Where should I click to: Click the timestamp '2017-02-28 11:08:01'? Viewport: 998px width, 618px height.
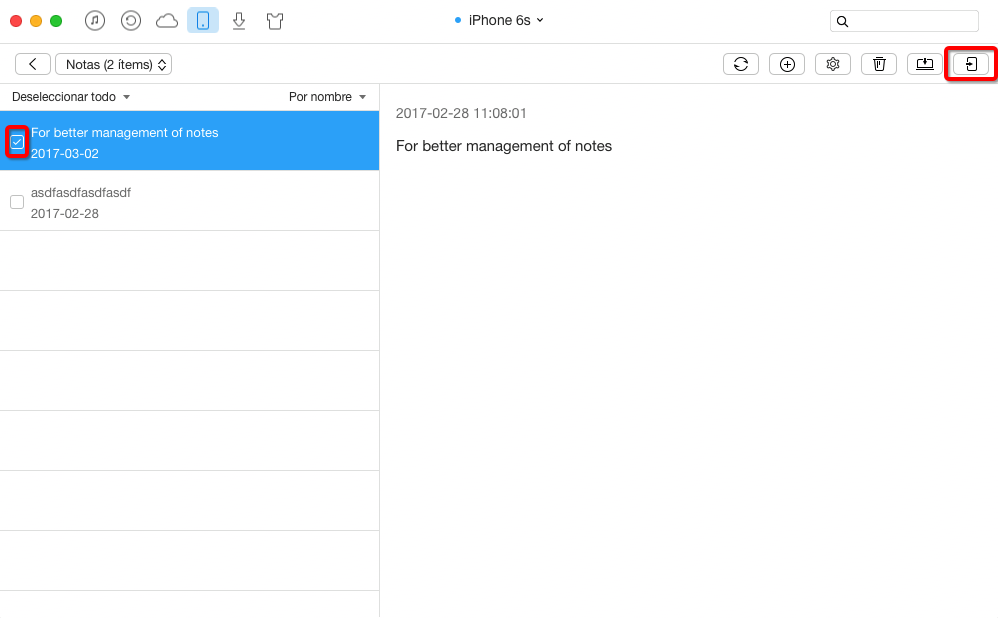point(461,113)
